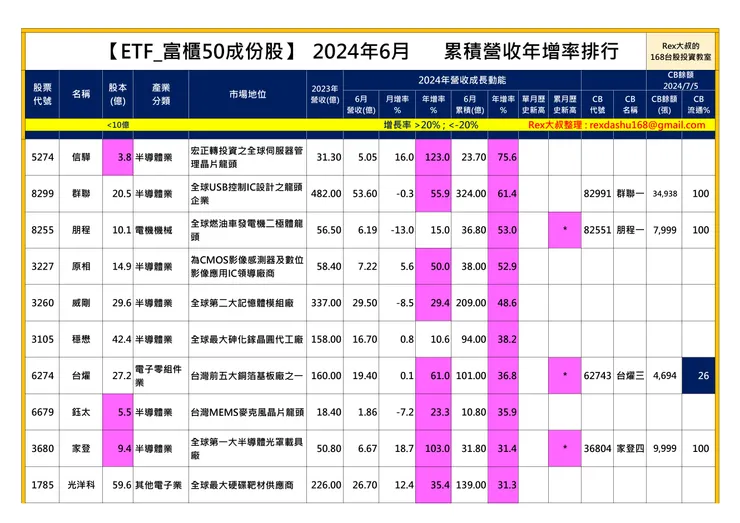Click the 38.2 growth rate cell
Screen dimensions: 740x523
coord(503,339)
